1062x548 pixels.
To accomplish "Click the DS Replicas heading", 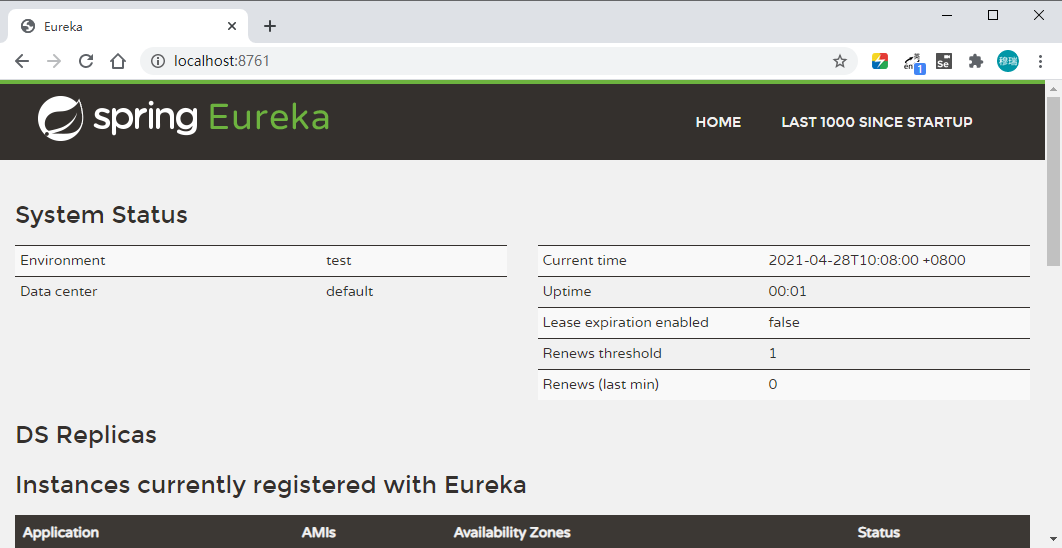I will [x=86, y=435].
